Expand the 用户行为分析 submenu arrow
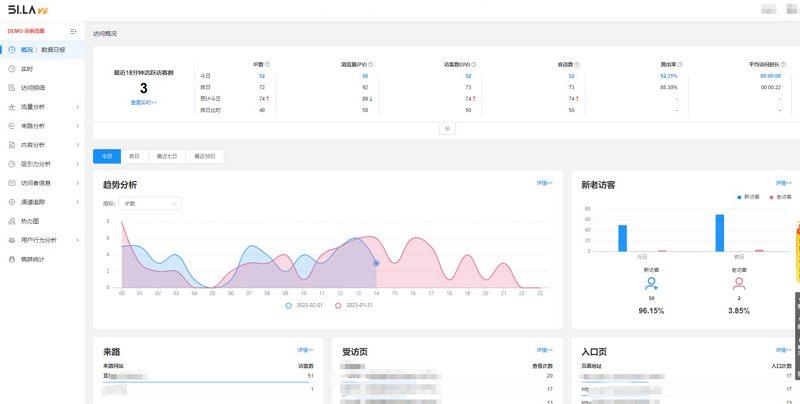Viewport: 800px width, 404px height. 78,240
